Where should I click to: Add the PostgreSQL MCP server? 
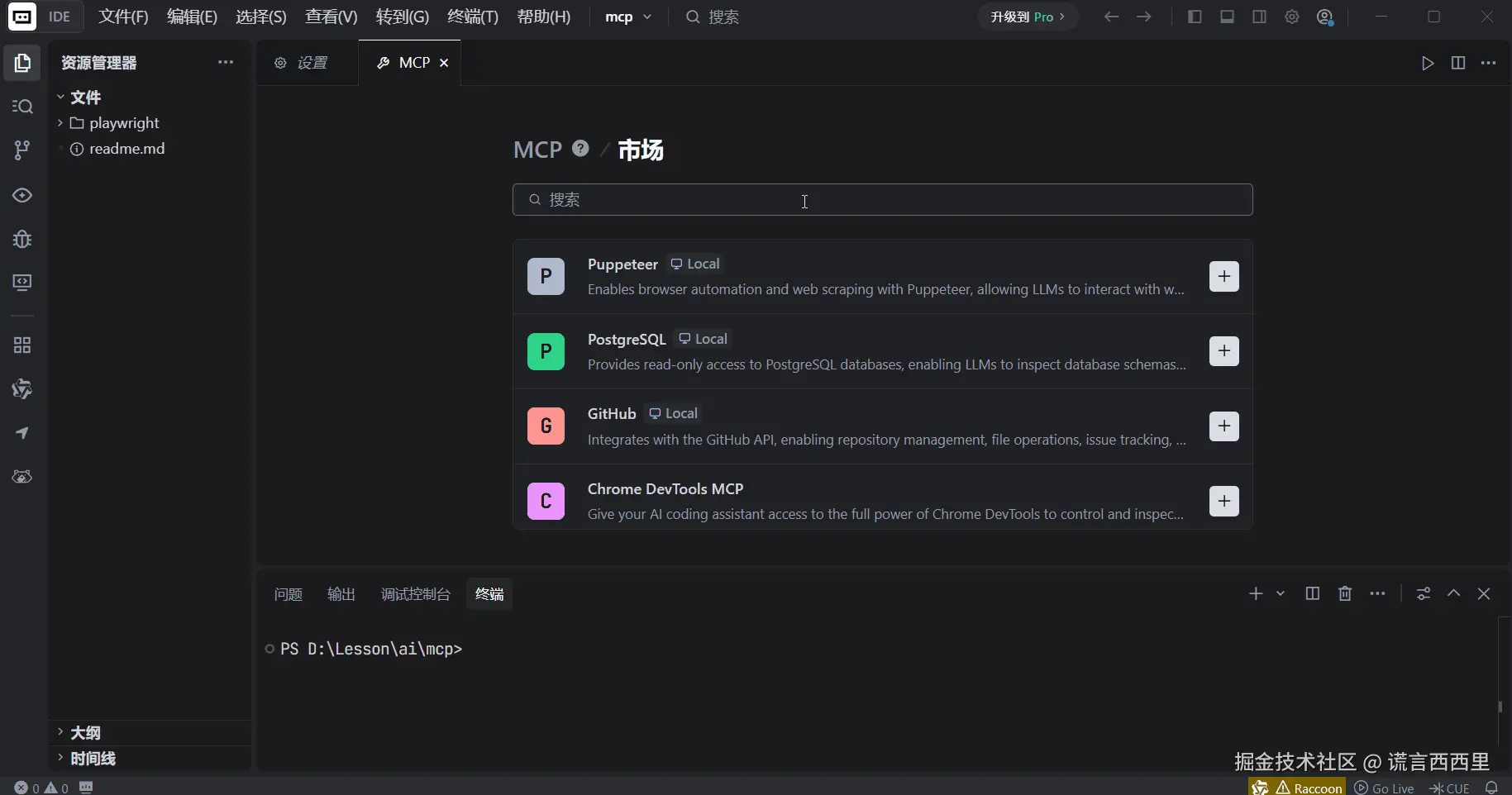1224,351
